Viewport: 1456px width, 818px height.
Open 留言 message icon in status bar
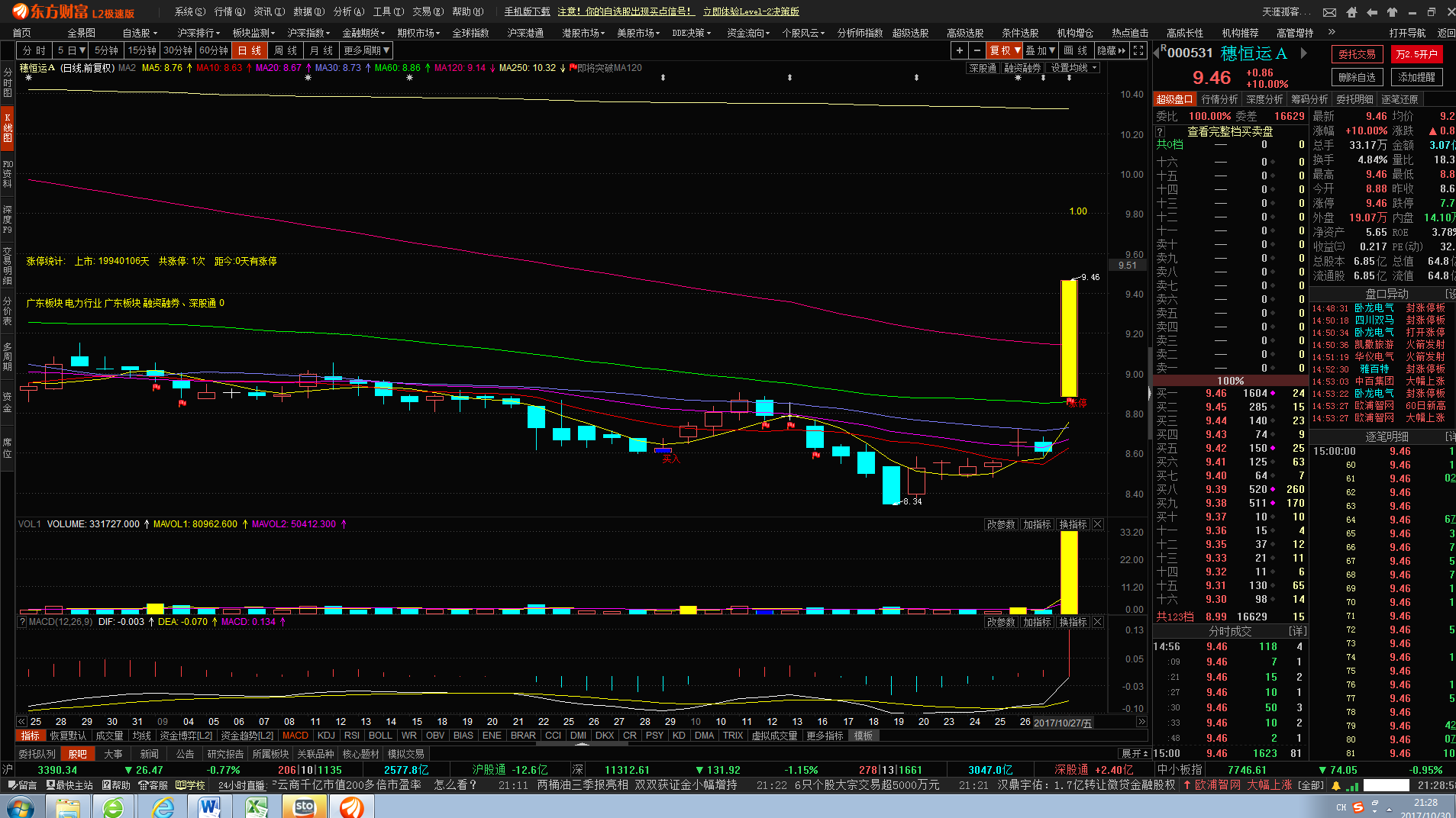[x=22, y=784]
